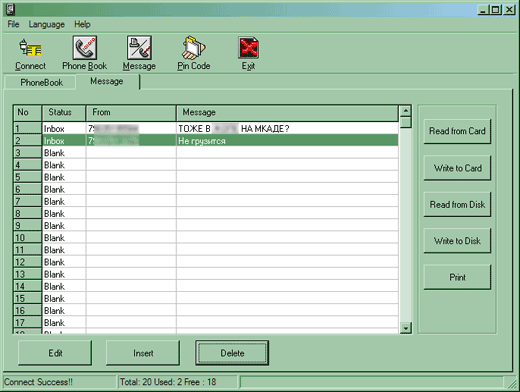Click the sender number in row 2

pos(131,141)
